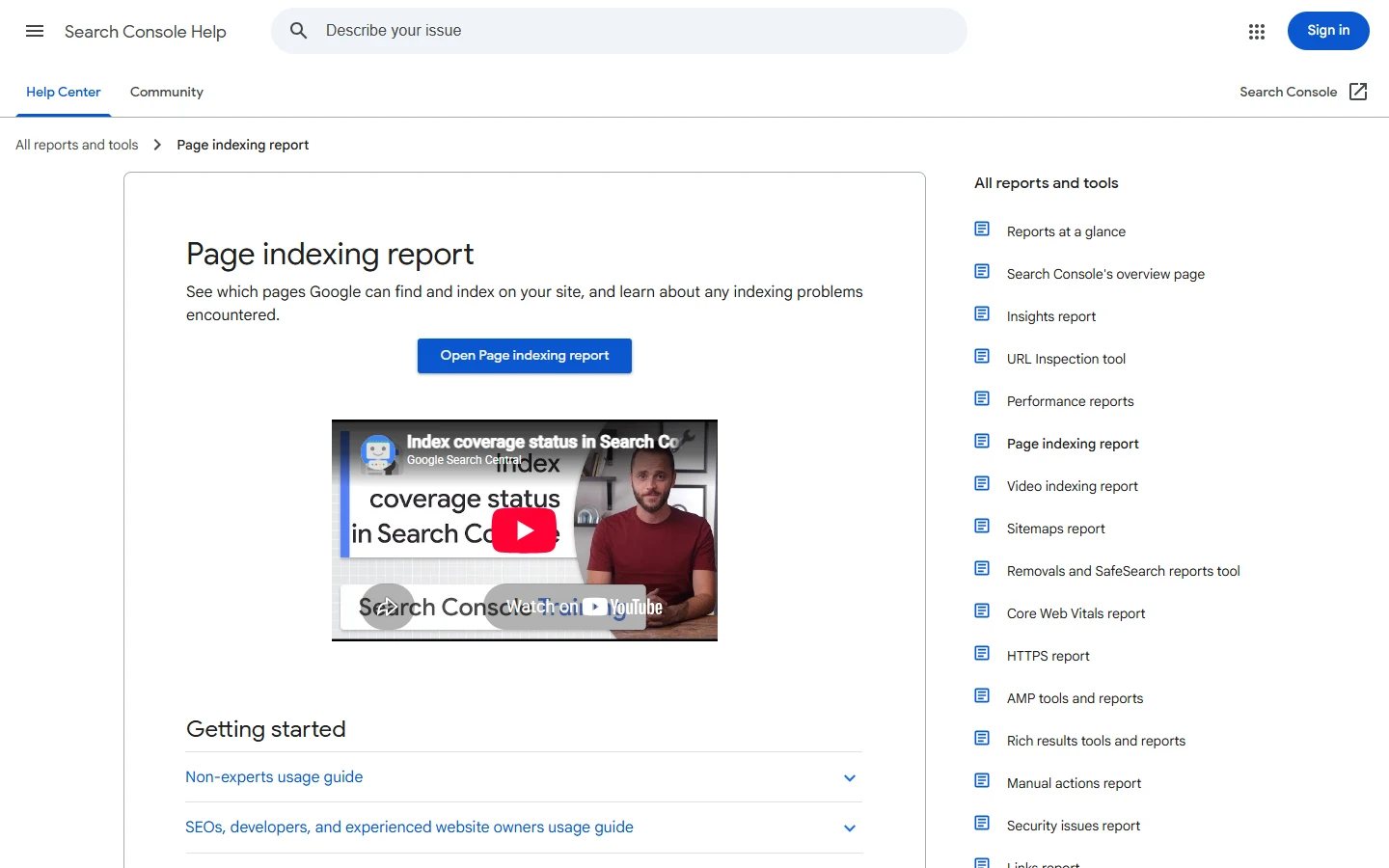Go to All reports and tools breadcrumb
Viewport: 1389px width, 868px height.
pyautogui.click(x=77, y=145)
